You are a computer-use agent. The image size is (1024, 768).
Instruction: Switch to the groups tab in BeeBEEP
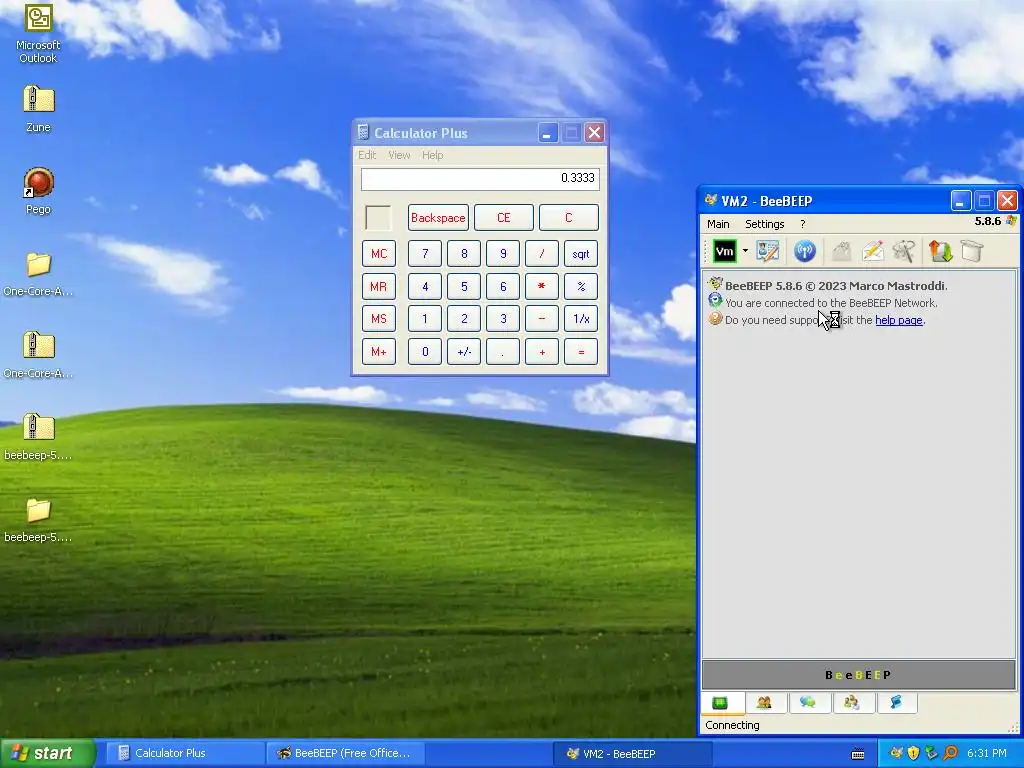pos(852,703)
